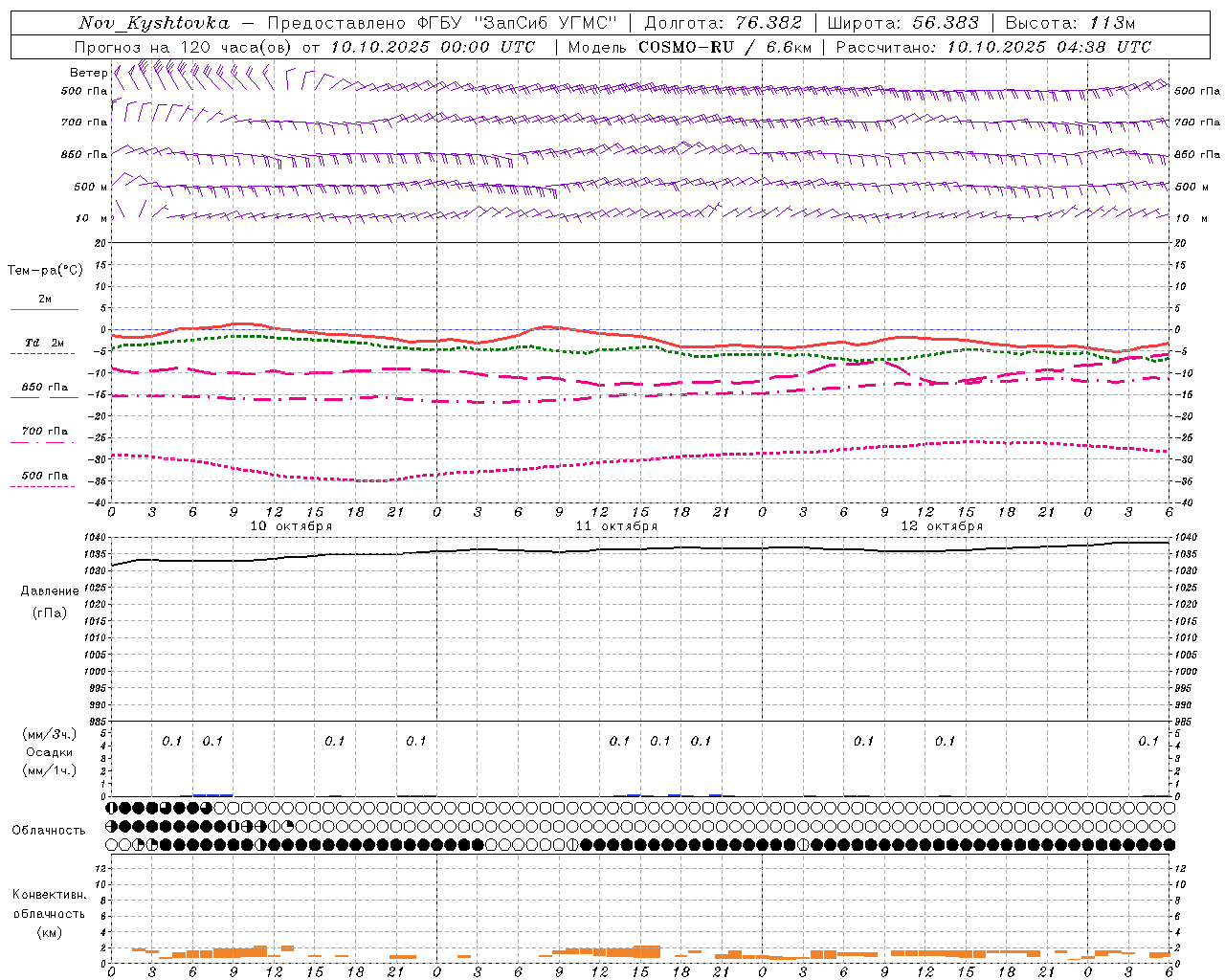Click the left-side 500 м wind level label
Image resolution: width=1225 pixels, height=980 pixels.
click(x=91, y=187)
